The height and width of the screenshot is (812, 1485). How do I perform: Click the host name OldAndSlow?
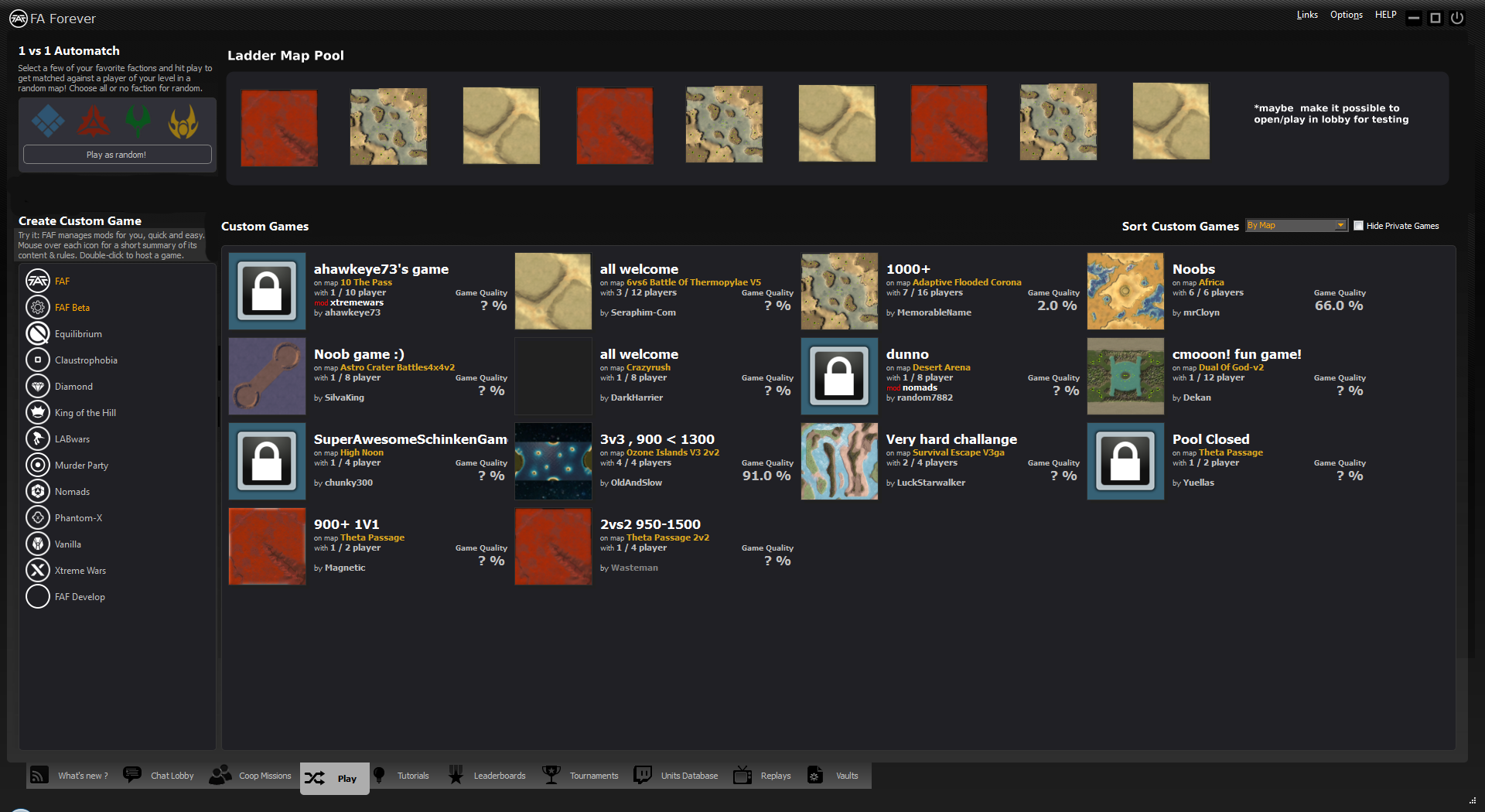[x=637, y=483]
